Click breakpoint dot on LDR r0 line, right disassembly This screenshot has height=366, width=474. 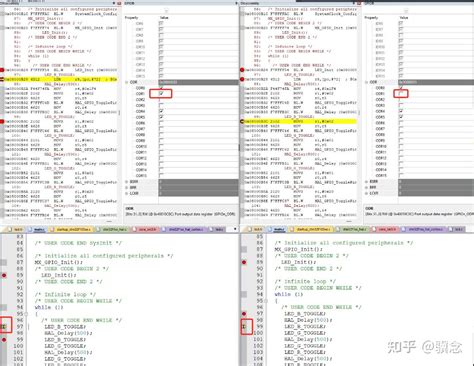tap(242, 79)
